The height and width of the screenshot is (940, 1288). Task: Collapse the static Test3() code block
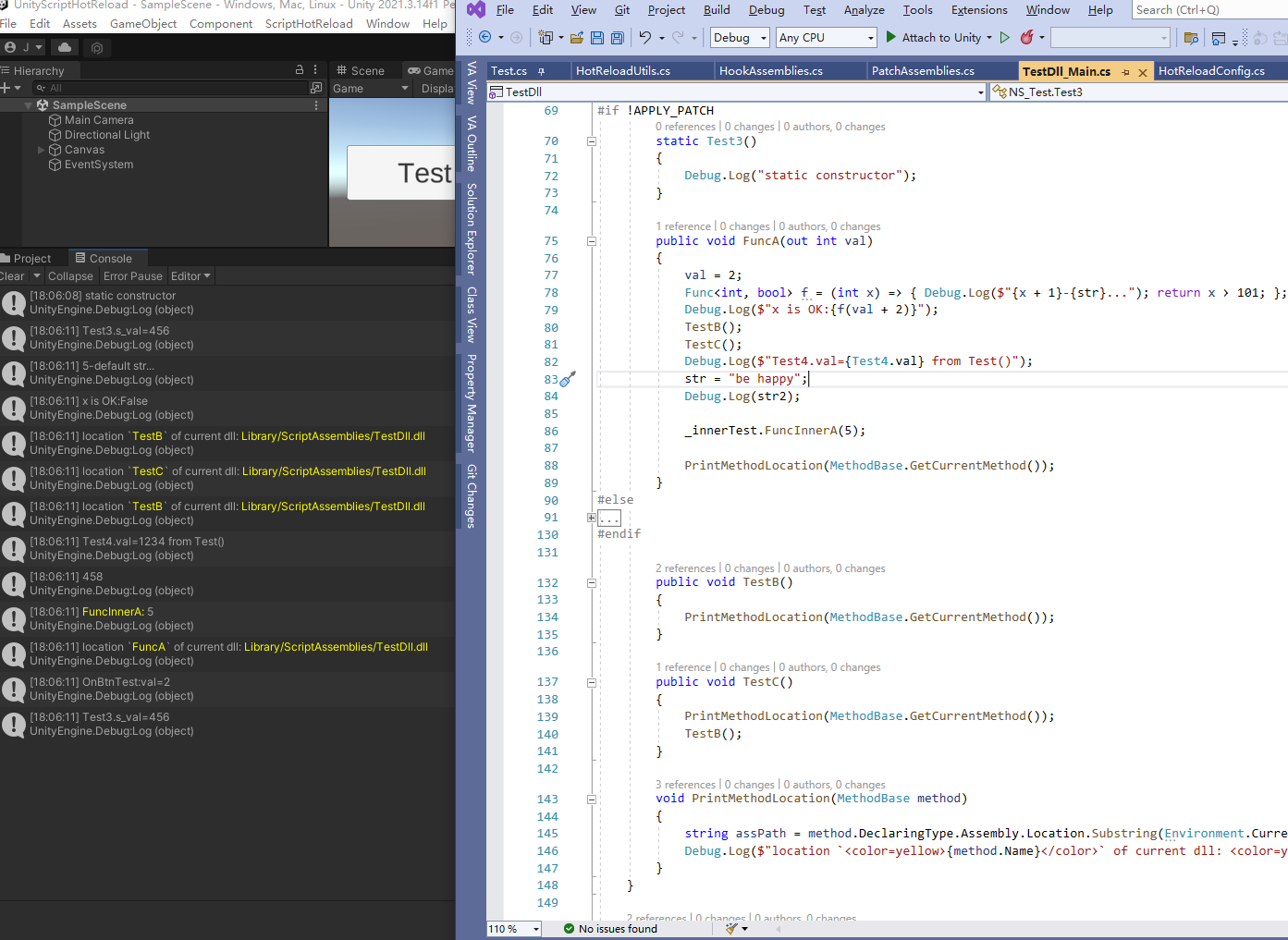pyautogui.click(x=592, y=141)
